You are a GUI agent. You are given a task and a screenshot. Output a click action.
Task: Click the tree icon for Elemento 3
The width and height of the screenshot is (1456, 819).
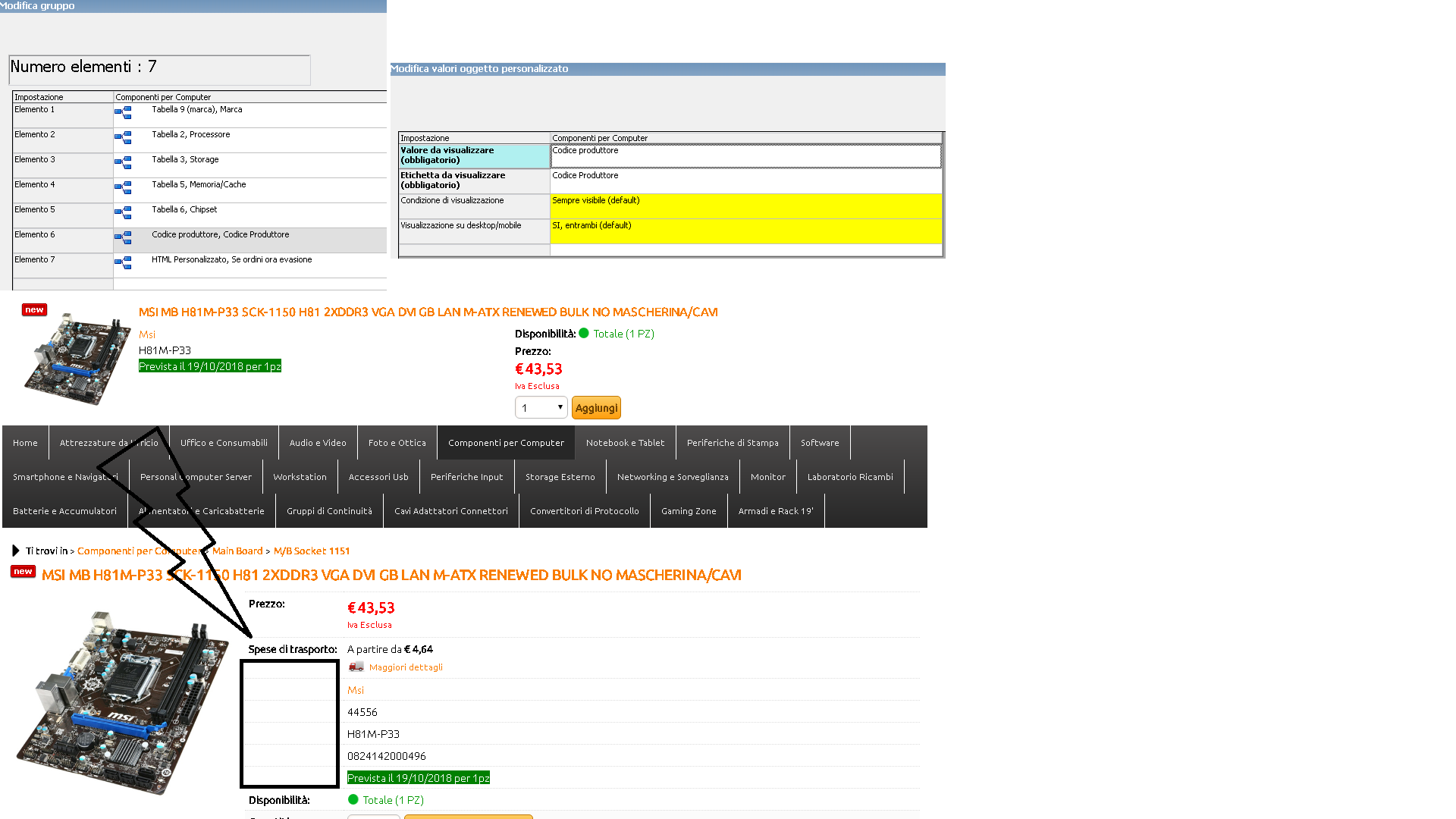pos(123,163)
